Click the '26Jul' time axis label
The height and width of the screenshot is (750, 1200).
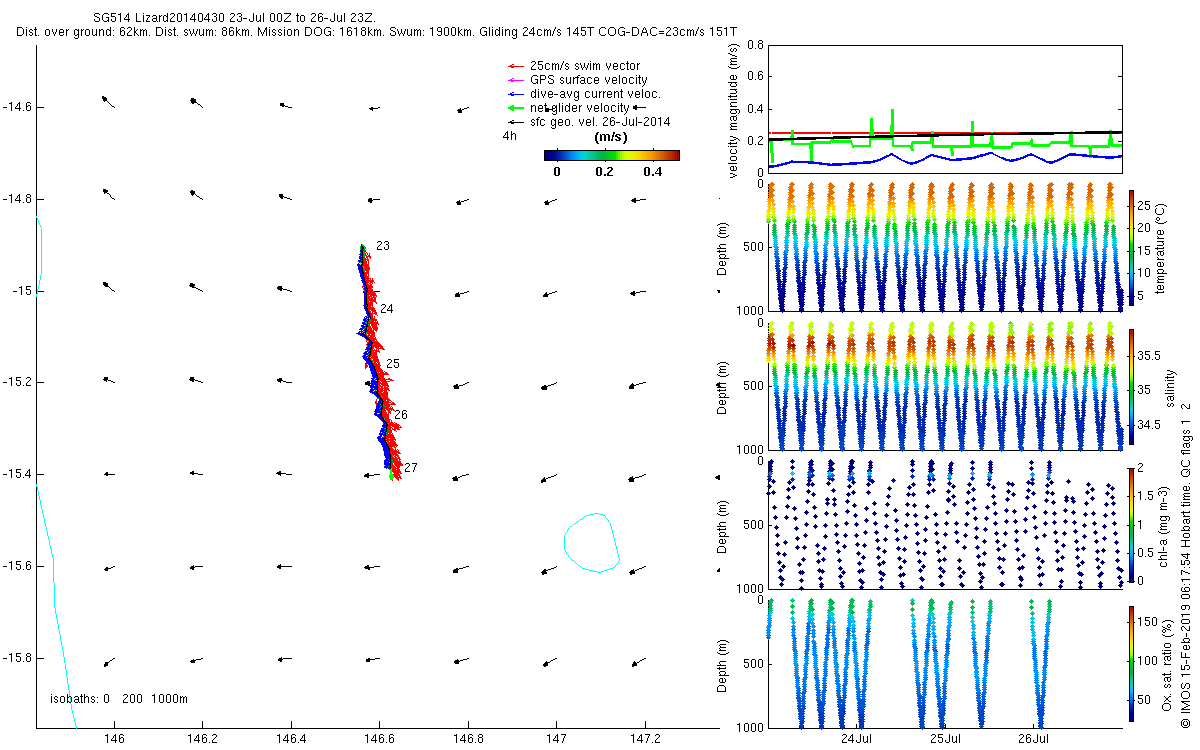(x=1034, y=738)
